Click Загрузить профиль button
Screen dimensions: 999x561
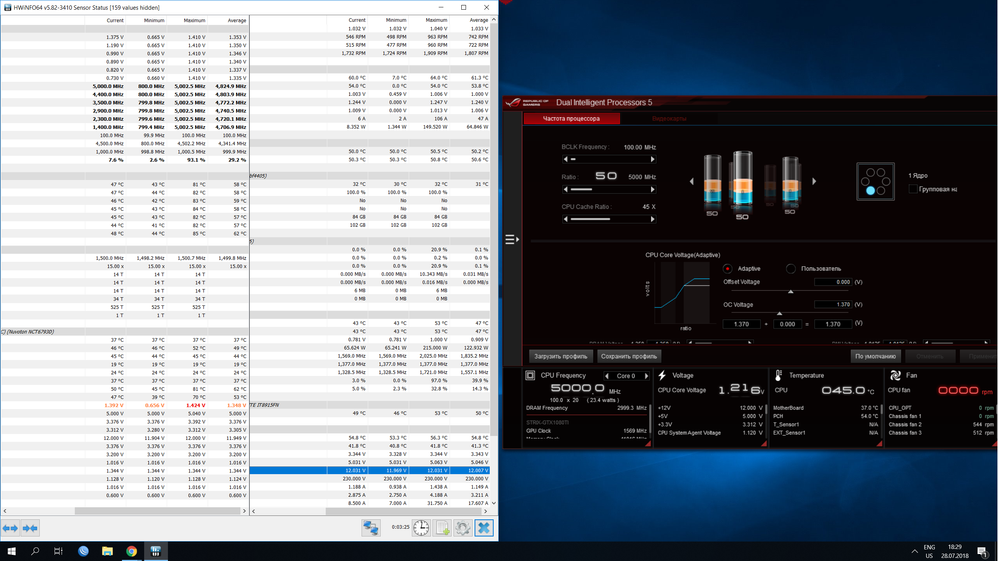tap(561, 357)
